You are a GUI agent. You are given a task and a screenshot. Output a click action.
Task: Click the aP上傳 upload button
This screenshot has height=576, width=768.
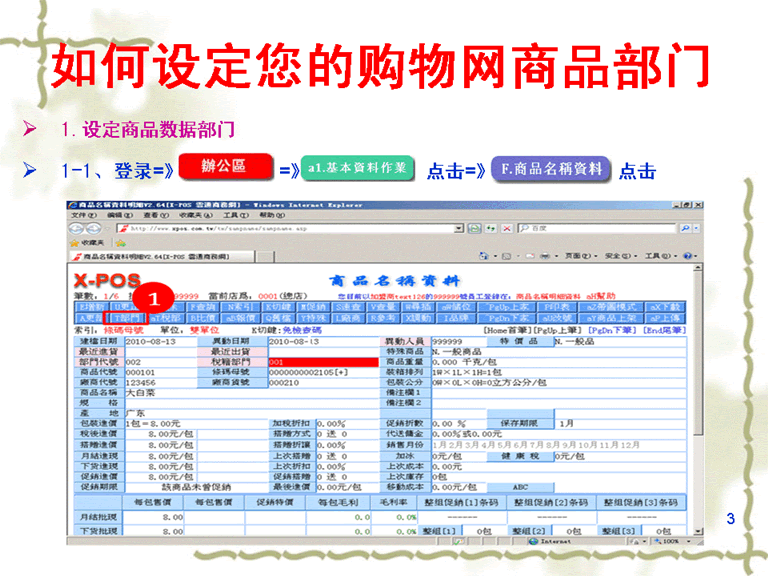[x=665, y=318]
